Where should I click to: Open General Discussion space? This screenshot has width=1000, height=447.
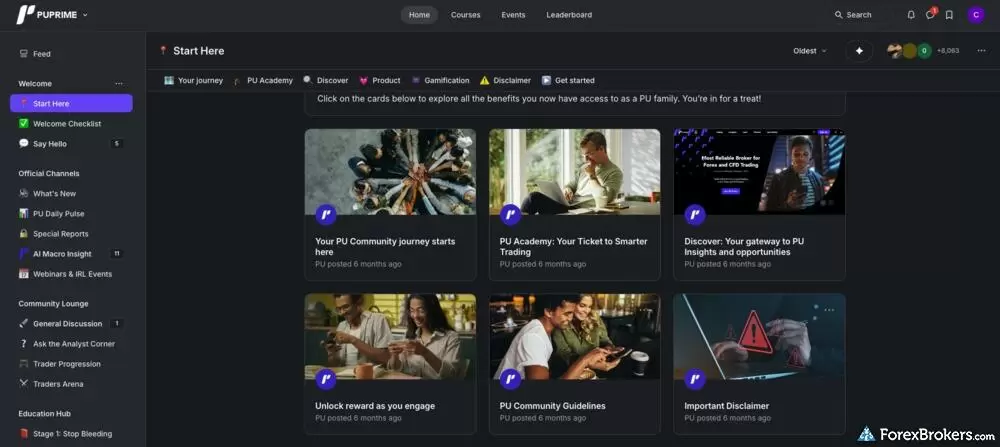[71, 324]
